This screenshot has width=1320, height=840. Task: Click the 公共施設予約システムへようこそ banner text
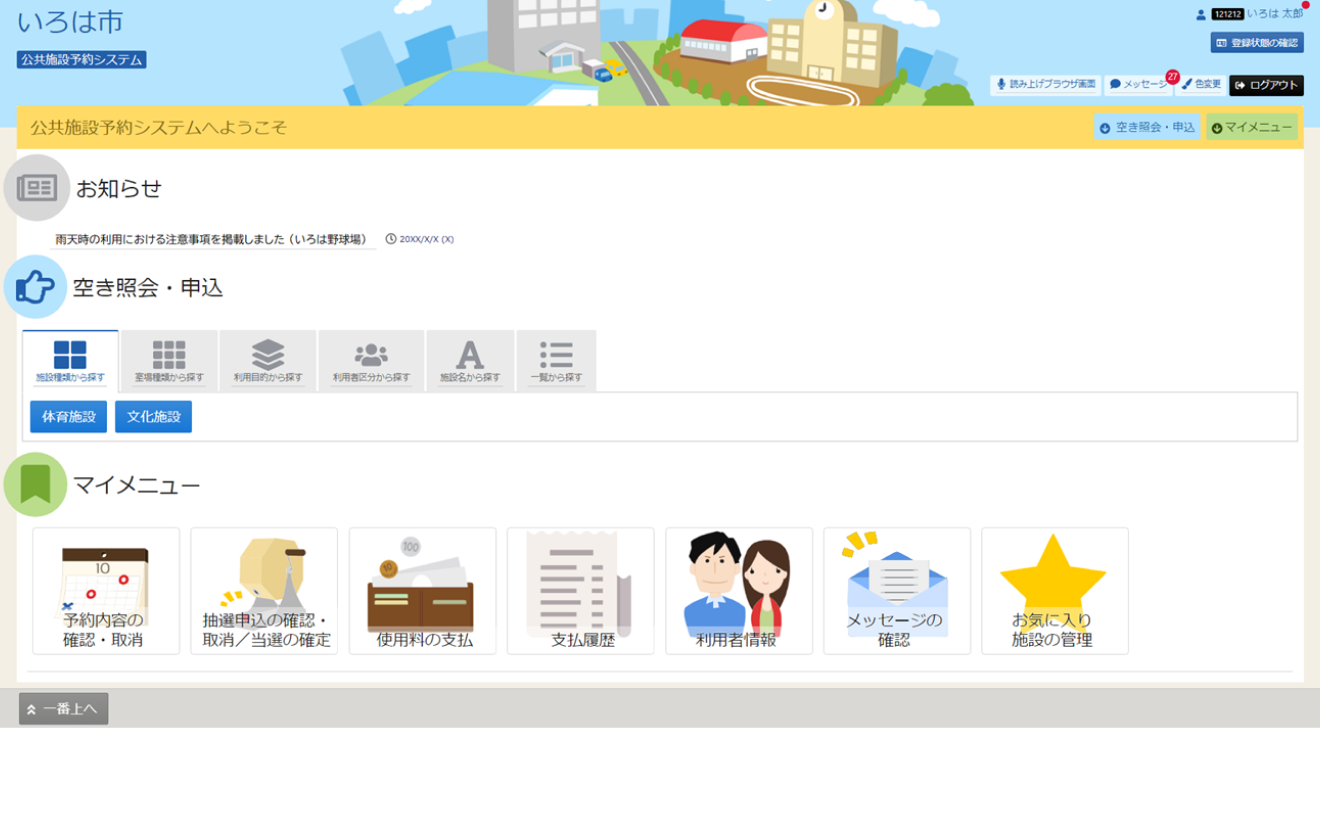coord(158,128)
